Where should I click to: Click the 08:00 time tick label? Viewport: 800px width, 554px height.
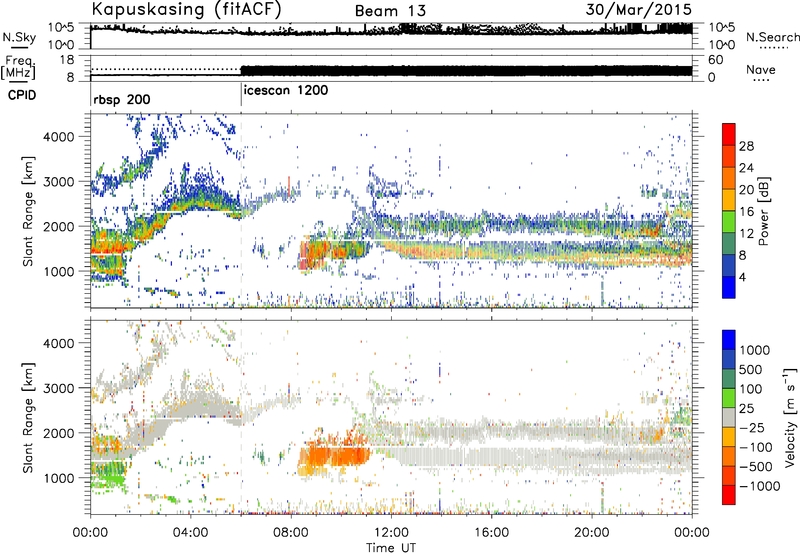[291, 533]
